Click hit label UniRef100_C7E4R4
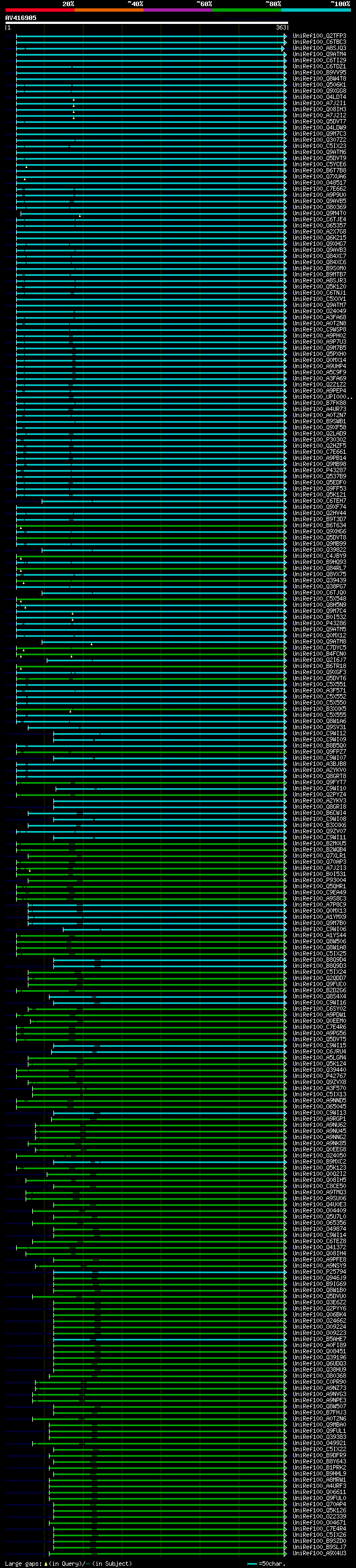 pyautogui.click(x=319, y=1529)
